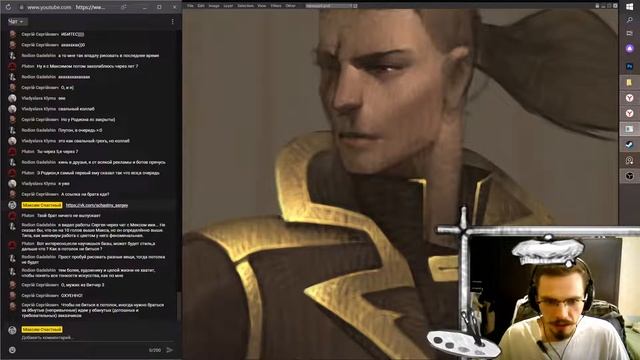Open the Layer menu in the paint app
Image resolution: width=640 pixels, height=360 pixels.
tap(228, 6)
